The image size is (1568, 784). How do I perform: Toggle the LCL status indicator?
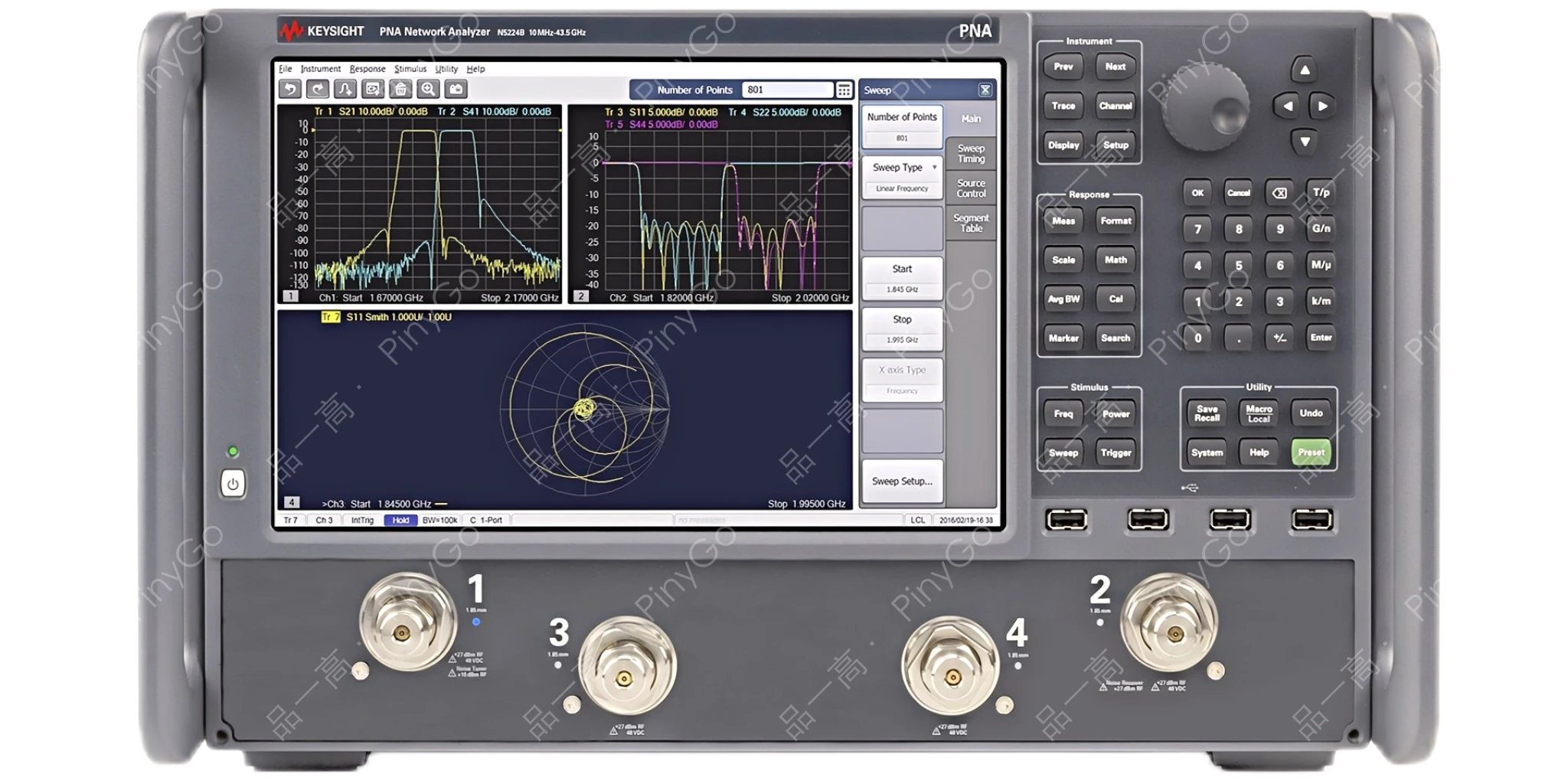tap(917, 521)
